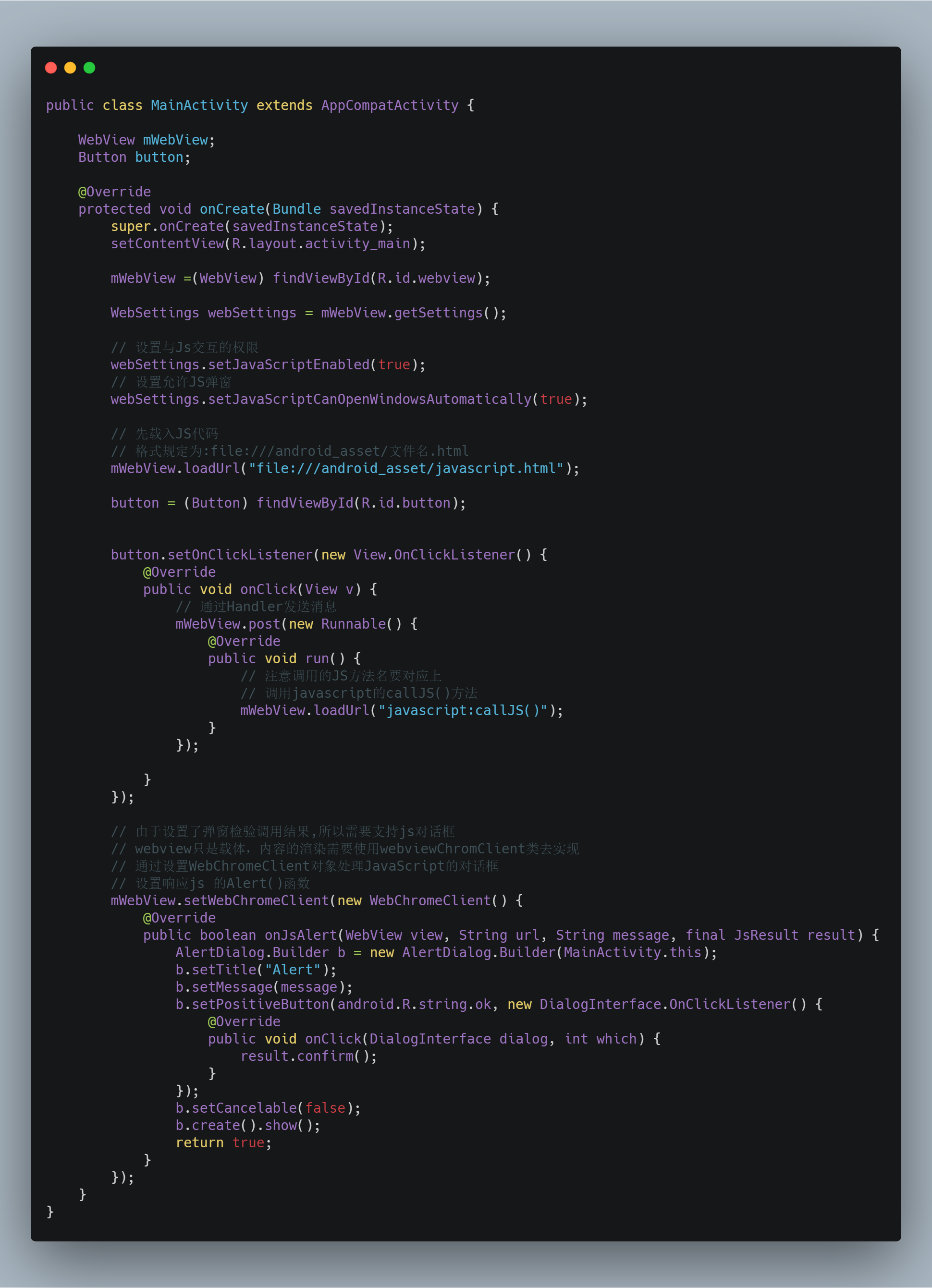Click the setOnClickListener method name
Screen dimensions: 932x1288
[240, 555]
